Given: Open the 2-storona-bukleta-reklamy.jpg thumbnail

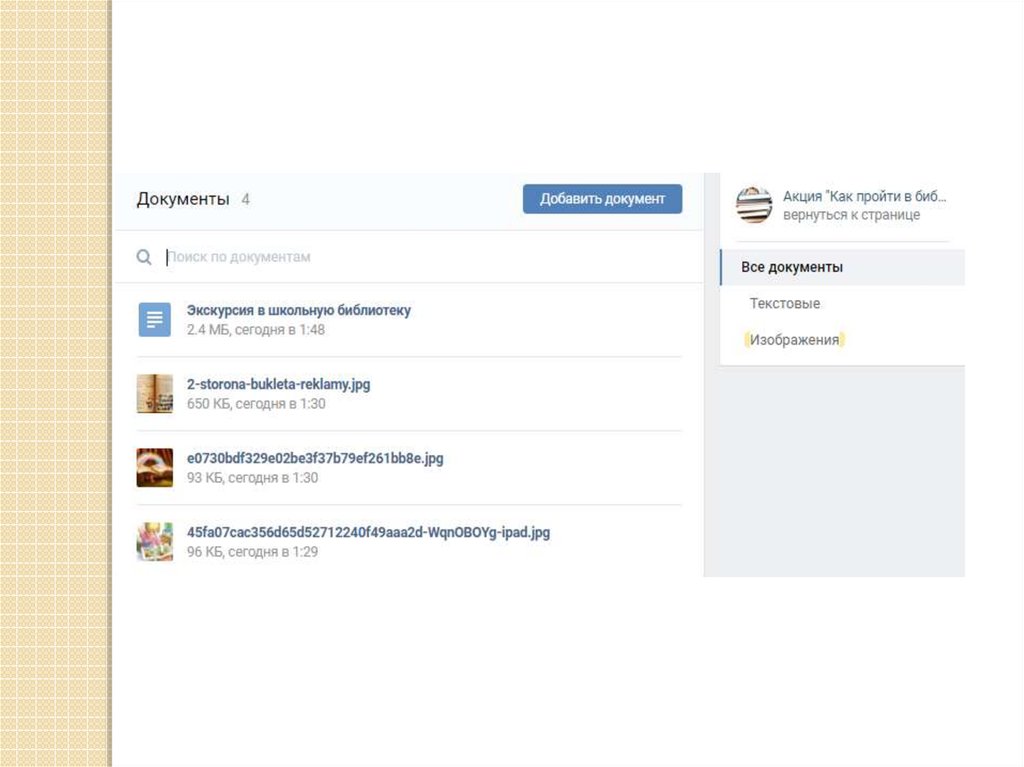Looking at the screenshot, I should click(x=155, y=393).
